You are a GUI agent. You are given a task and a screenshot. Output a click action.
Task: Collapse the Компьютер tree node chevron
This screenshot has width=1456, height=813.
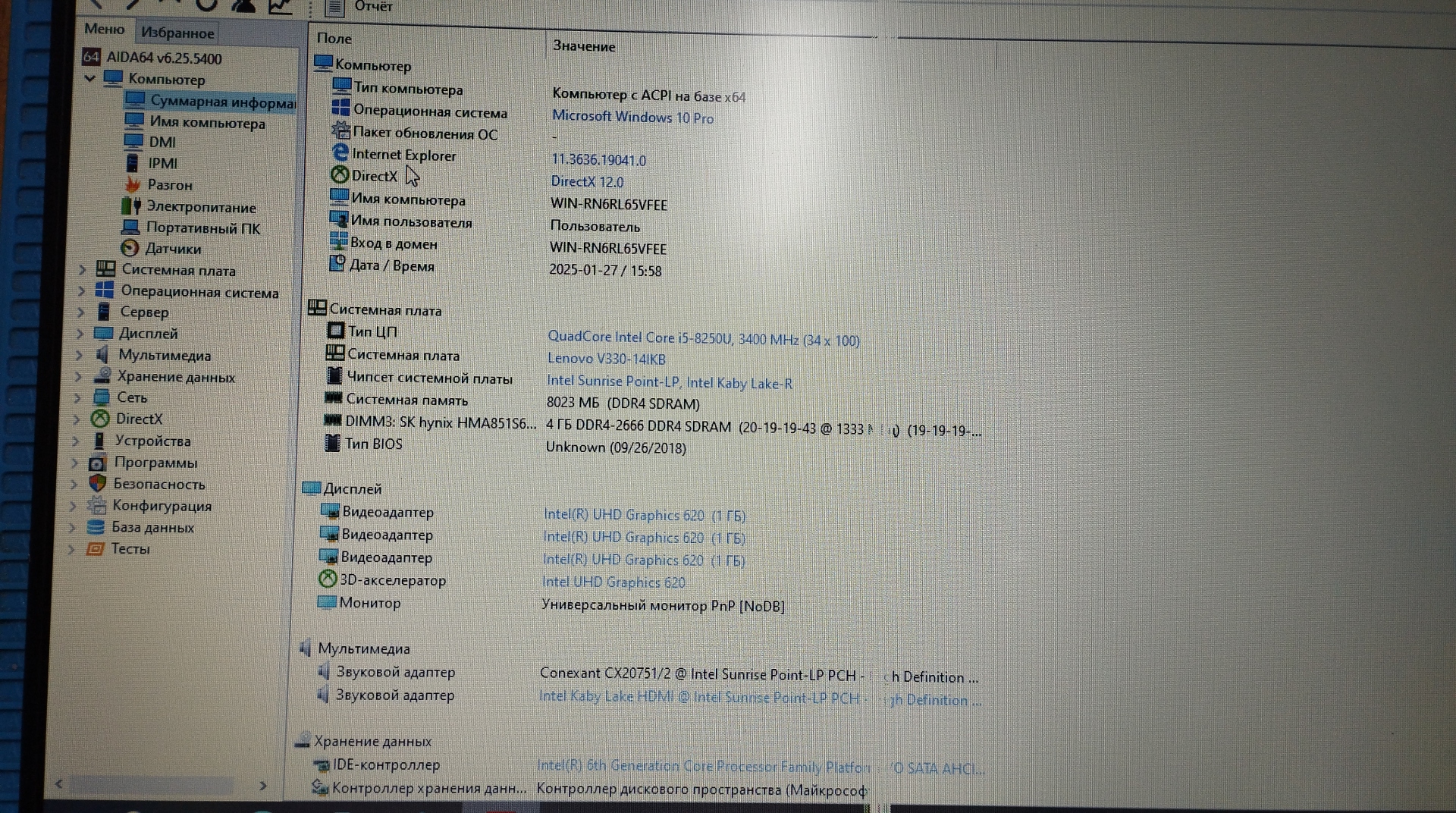point(90,78)
